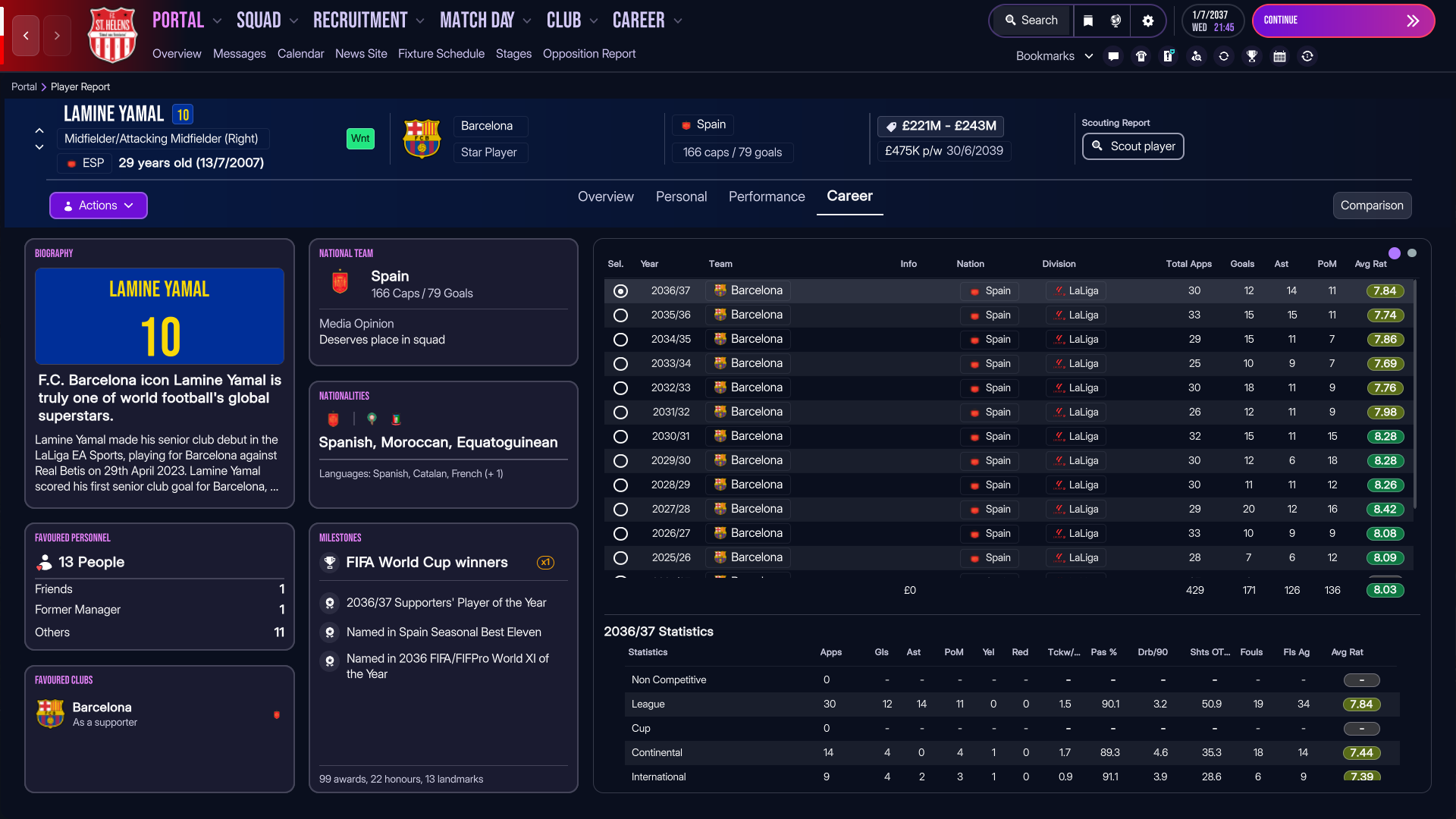1456x819 pixels.
Task: Open the Actions dropdown
Action: [x=99, y=206]
